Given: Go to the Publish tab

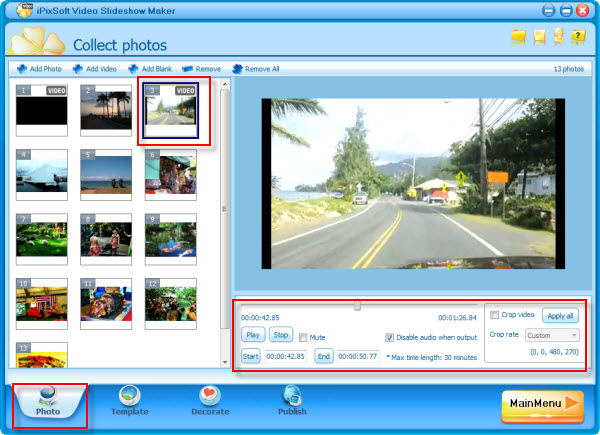Looking at the screenshot, I should tap(292, 400).
